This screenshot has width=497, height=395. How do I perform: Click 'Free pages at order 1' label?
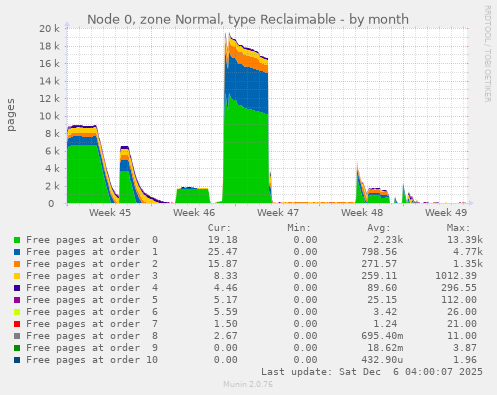(x=92, y=252)
